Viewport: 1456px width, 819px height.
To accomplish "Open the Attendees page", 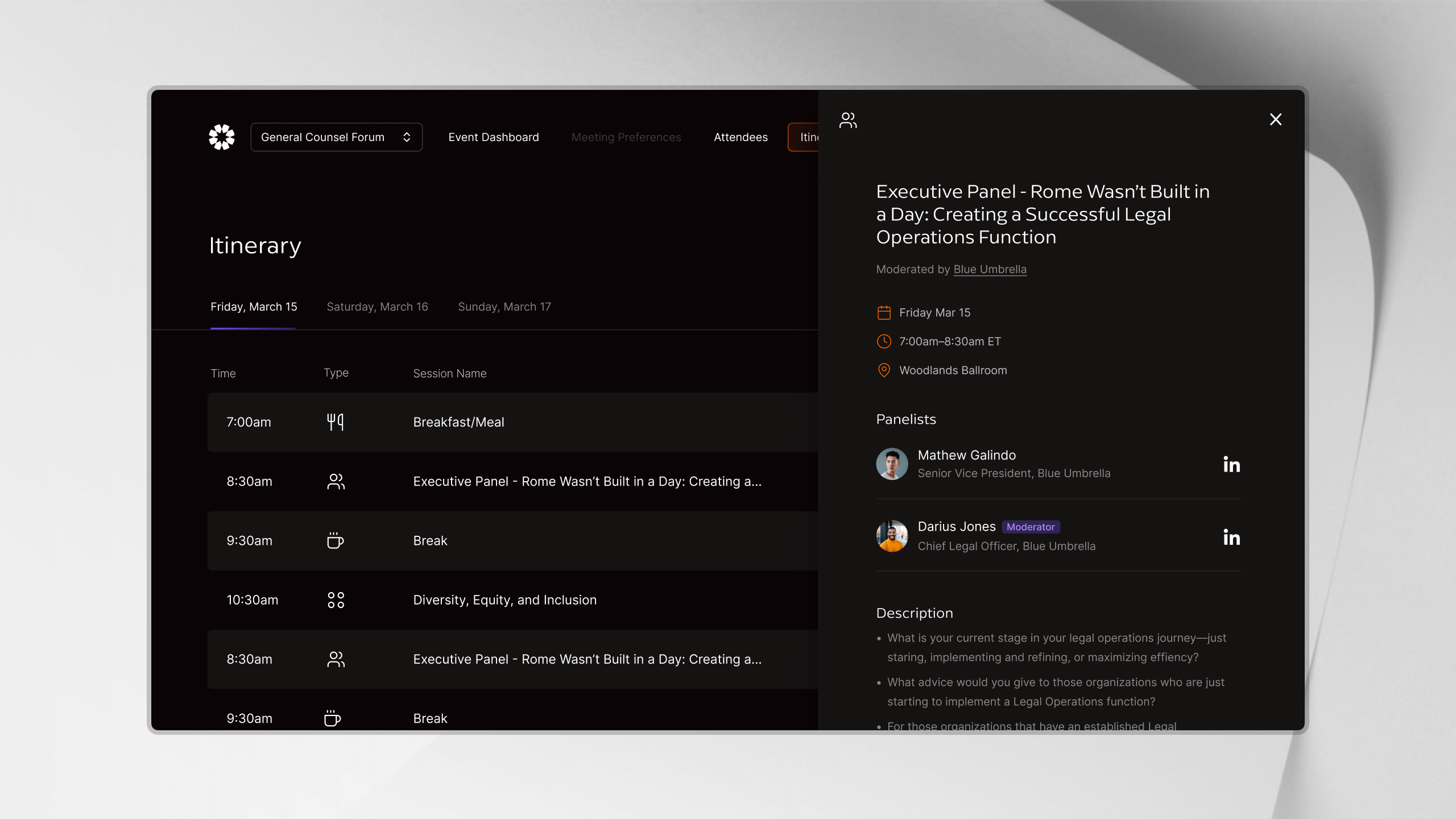I will [x=741, y=137].
